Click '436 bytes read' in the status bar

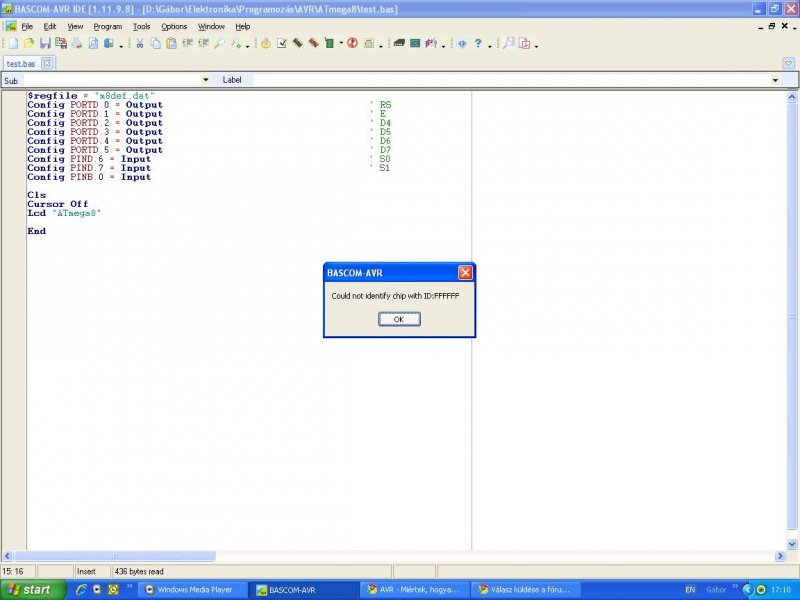tap(139, 571)
